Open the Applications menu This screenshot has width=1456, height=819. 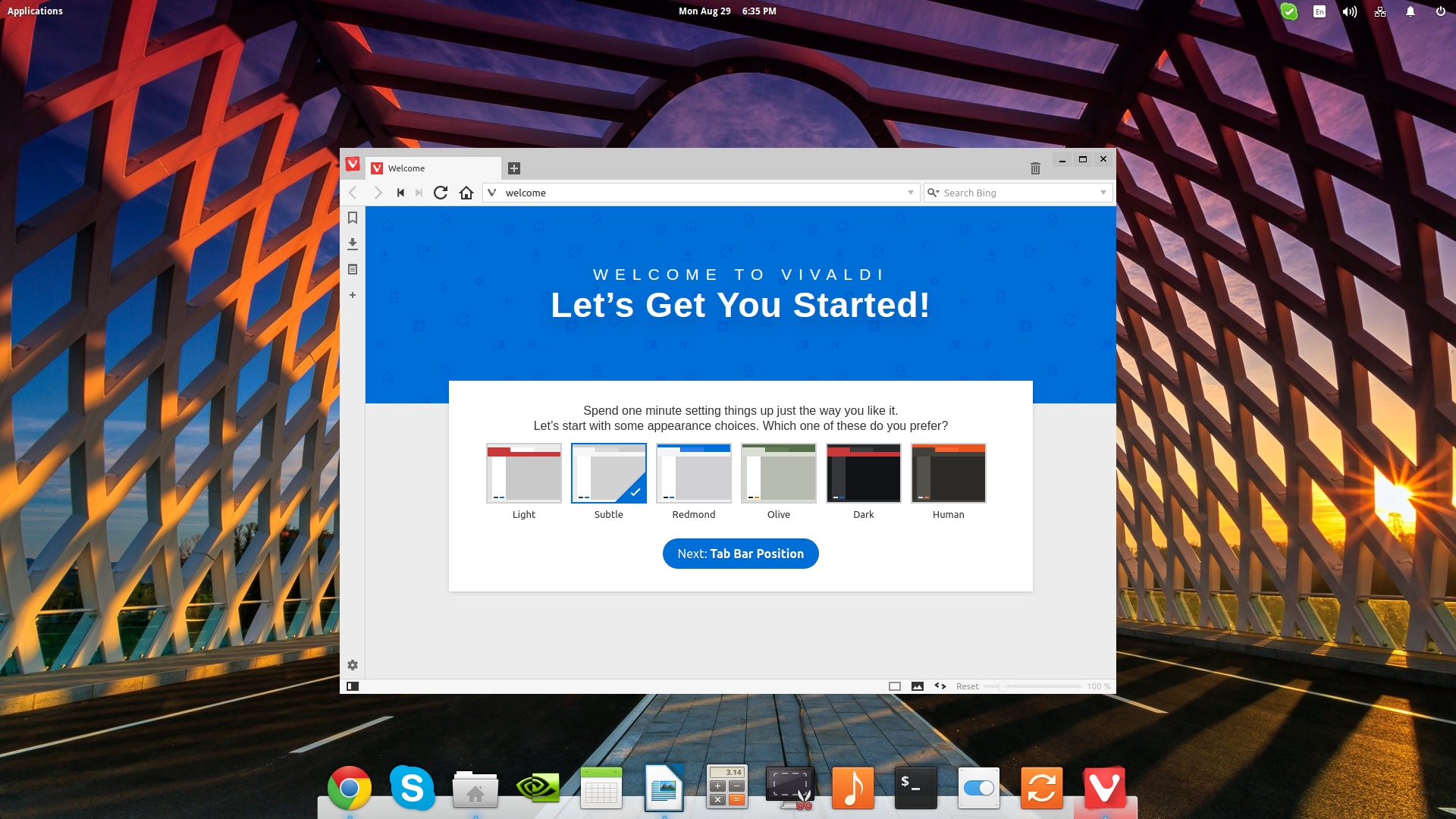[x=35, y=11]
